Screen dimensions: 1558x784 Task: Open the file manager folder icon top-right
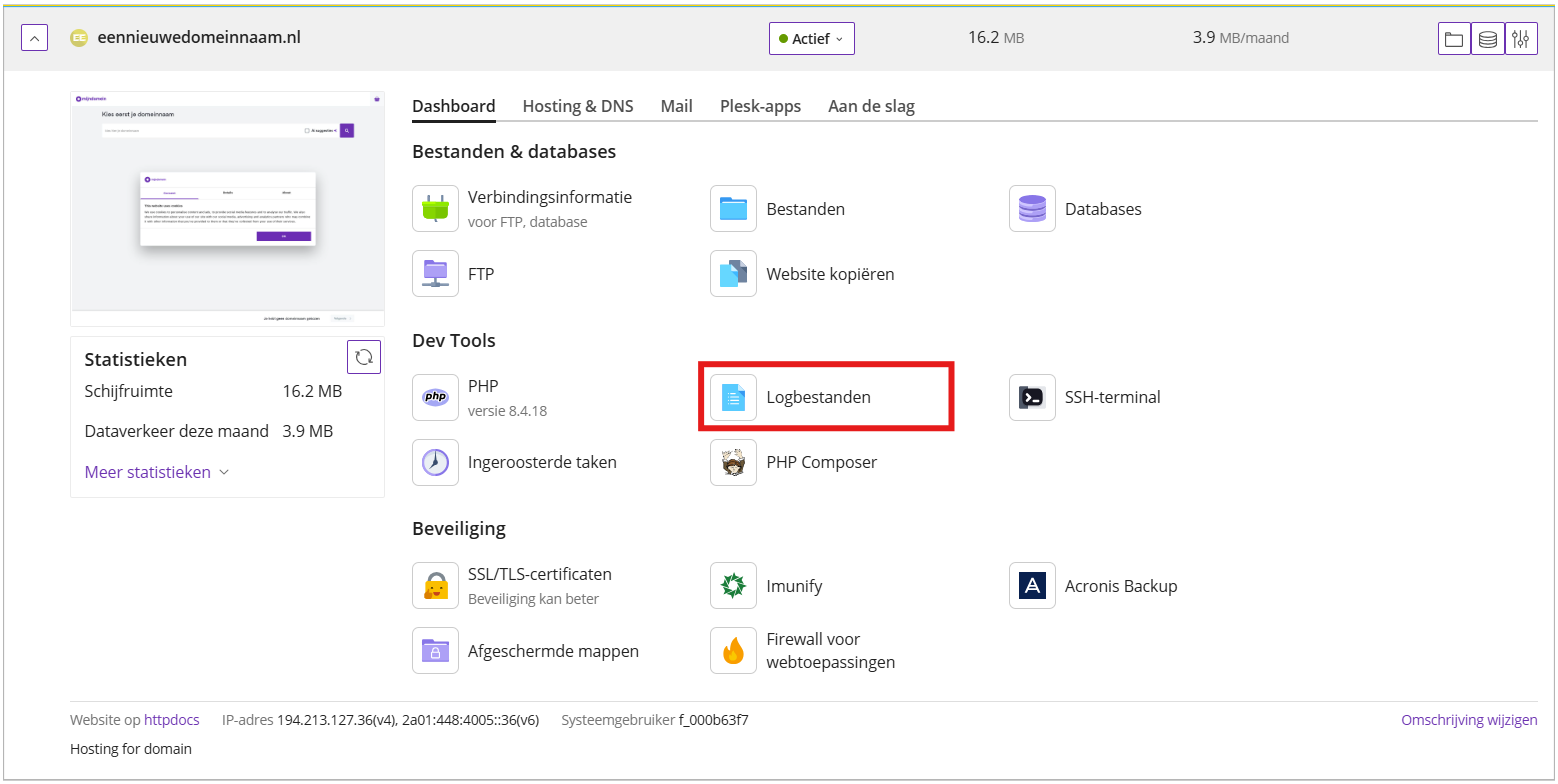click(1454, 39)
